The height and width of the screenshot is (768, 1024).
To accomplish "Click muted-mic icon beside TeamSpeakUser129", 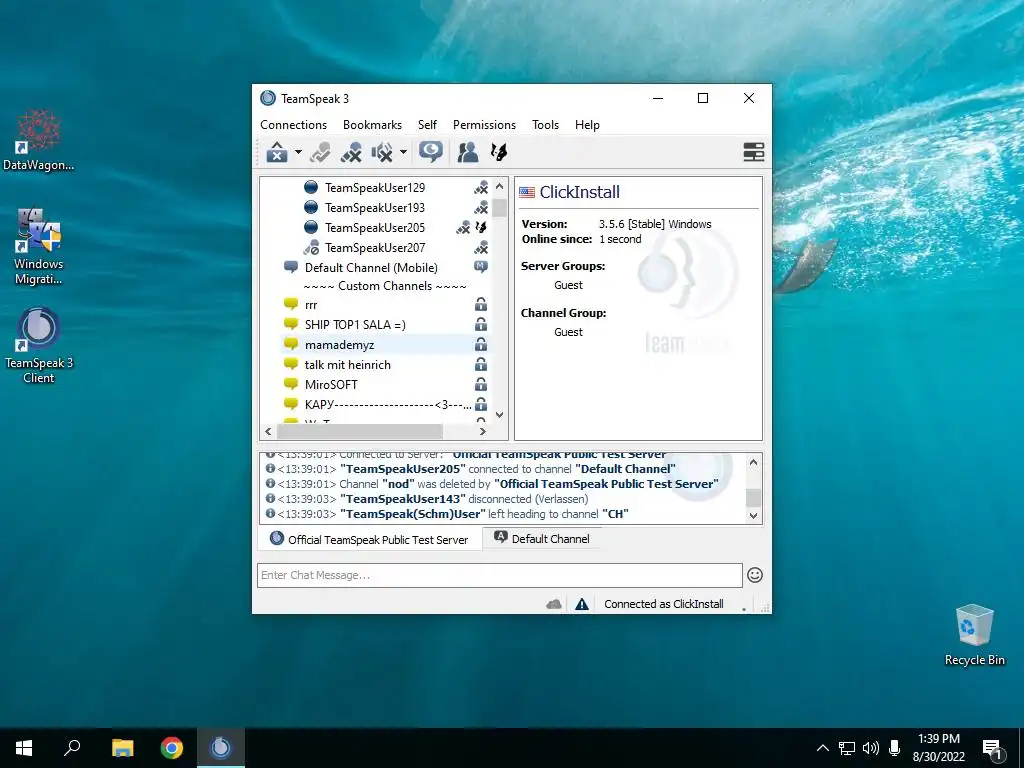I will pyautogui.click(x=481, y=188).
